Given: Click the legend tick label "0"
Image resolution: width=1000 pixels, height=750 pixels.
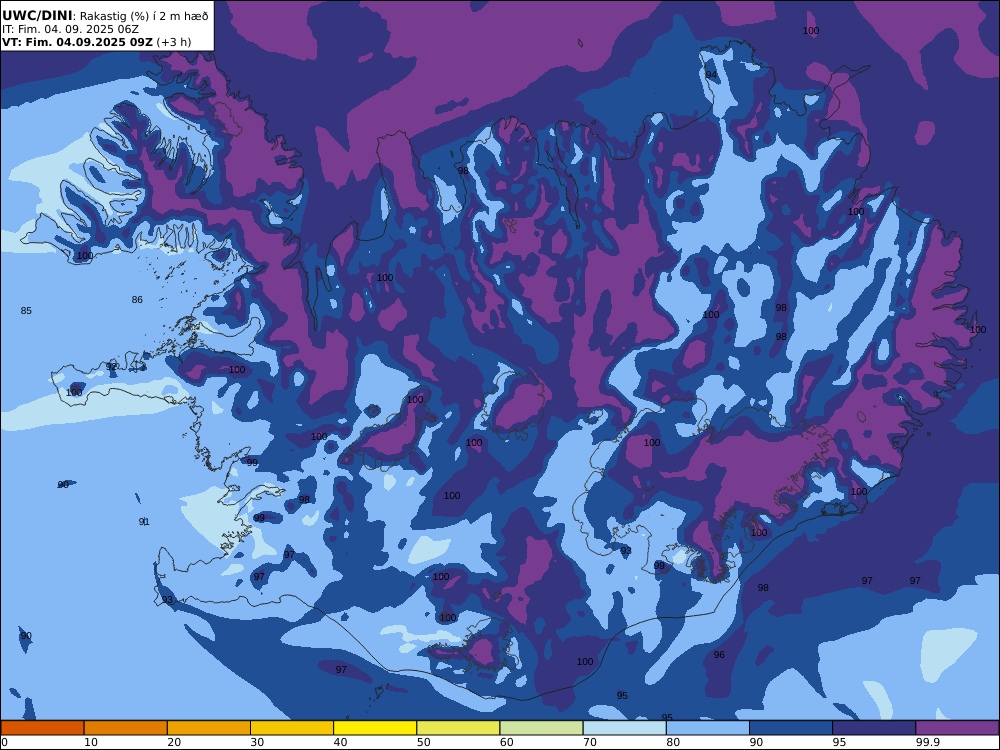Looking at the screenshot, I should 4,742.
